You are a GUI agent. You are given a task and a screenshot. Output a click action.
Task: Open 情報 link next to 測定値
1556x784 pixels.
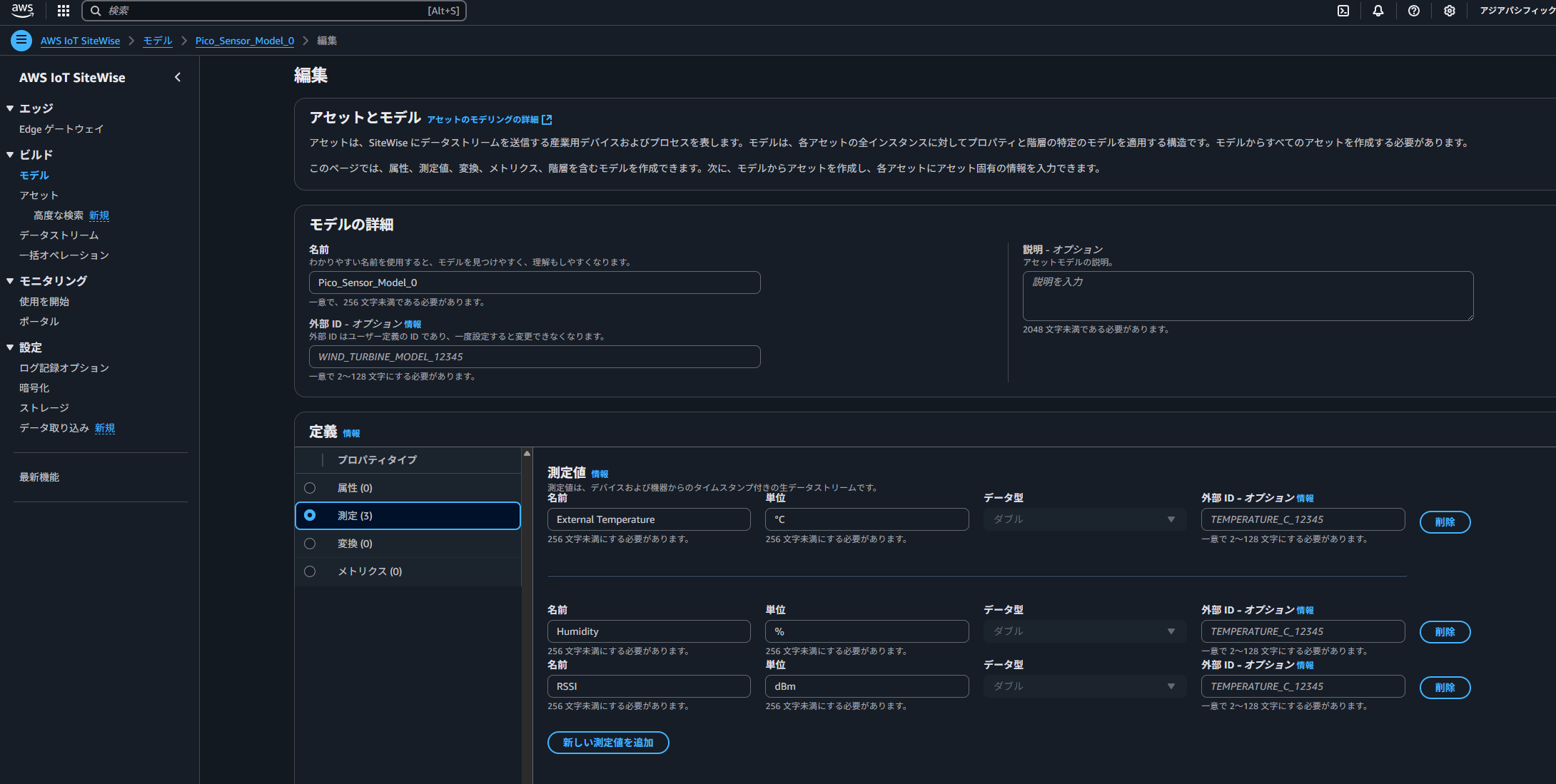[x=600, y=474]
